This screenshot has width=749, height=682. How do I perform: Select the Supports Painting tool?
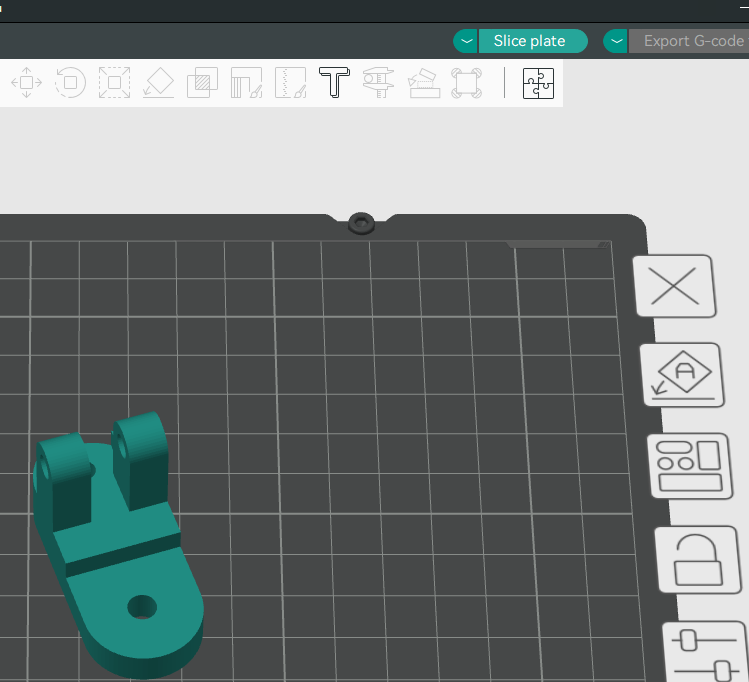pos(246,82)
